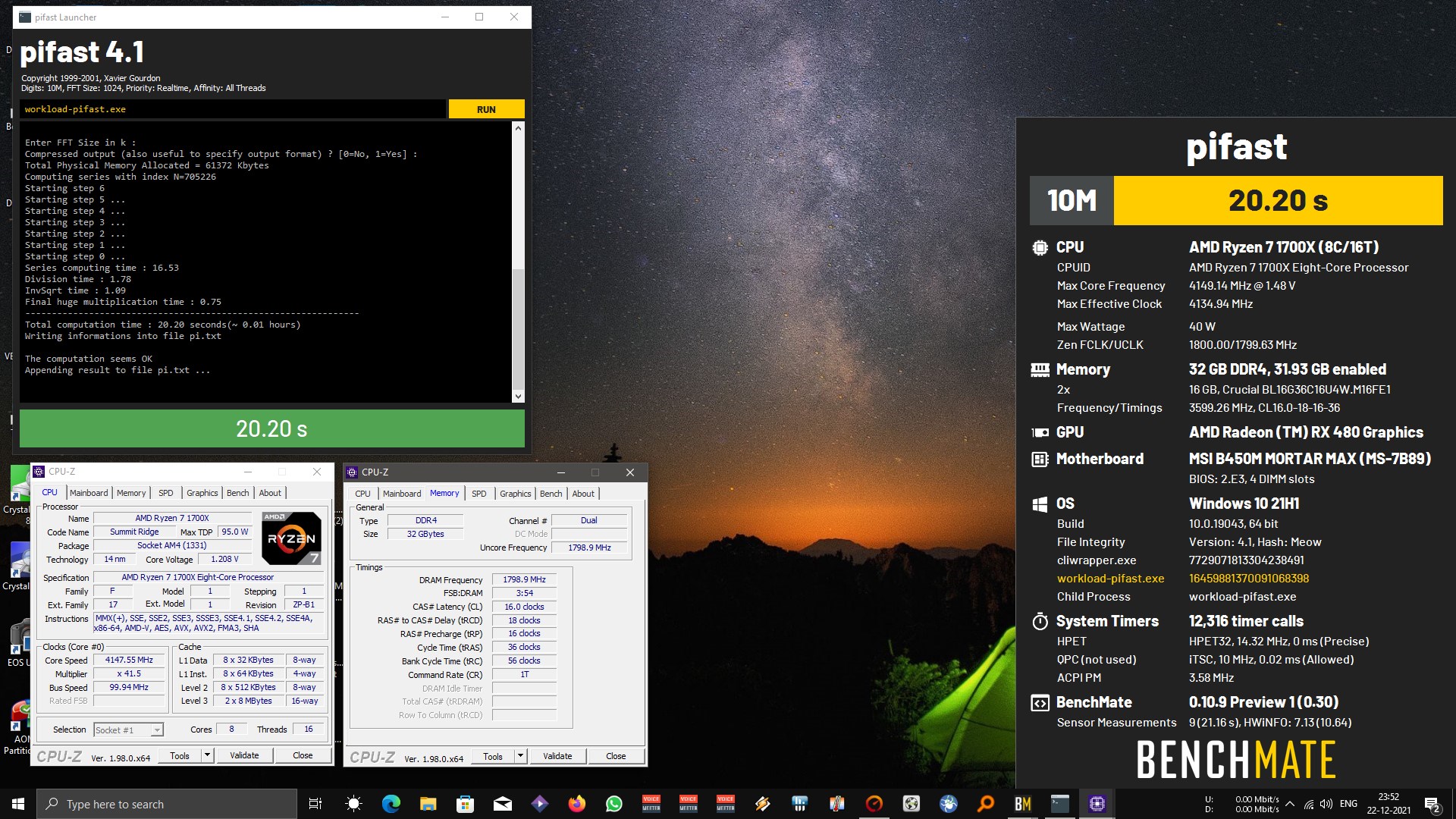Image resolution: width=1456 pixels, height=819 pixels.
Task: Open WhatsApp from the taskbar
Action: [x=613, y=804]
